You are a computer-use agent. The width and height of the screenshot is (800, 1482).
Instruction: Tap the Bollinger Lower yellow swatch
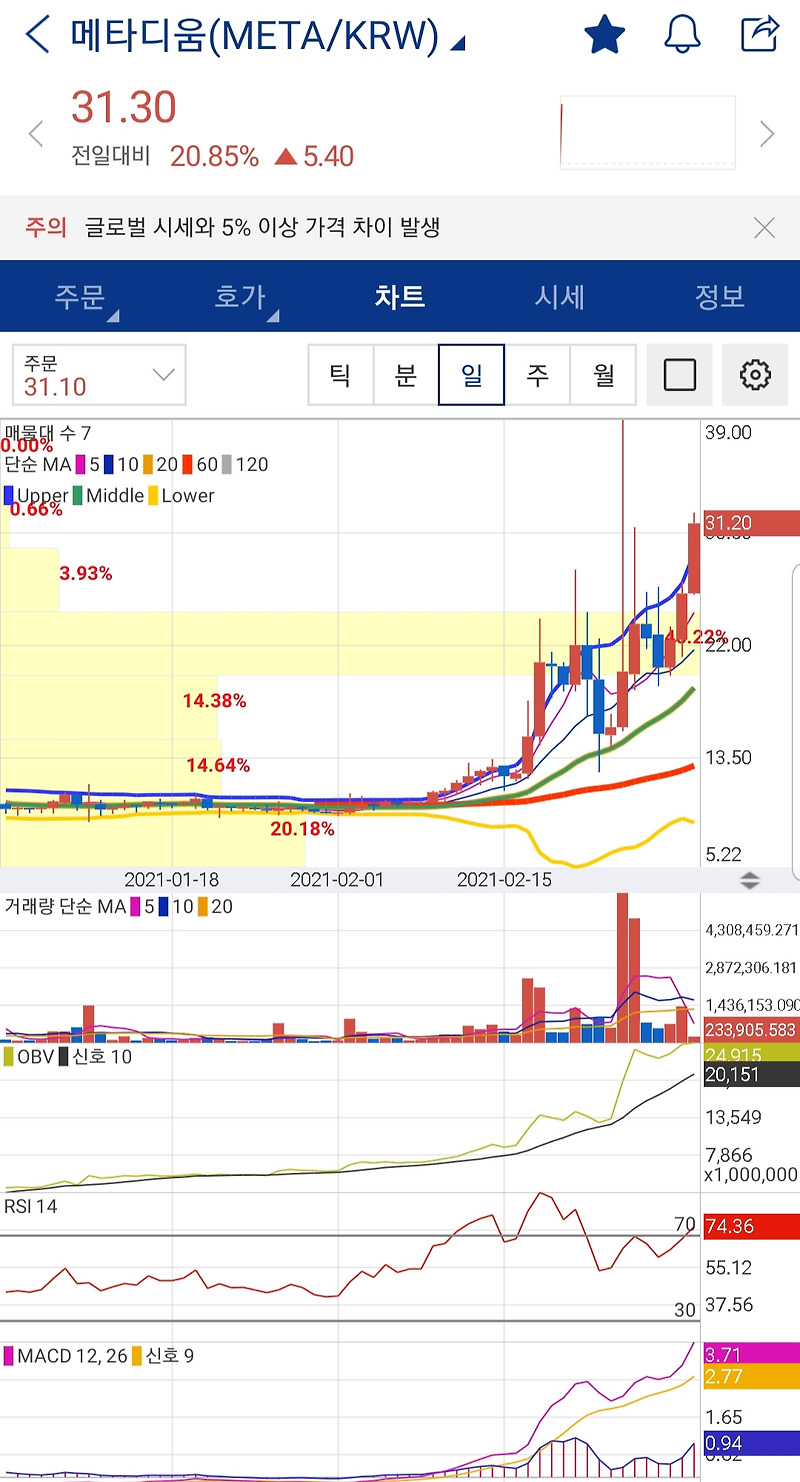tap(153, 495)
